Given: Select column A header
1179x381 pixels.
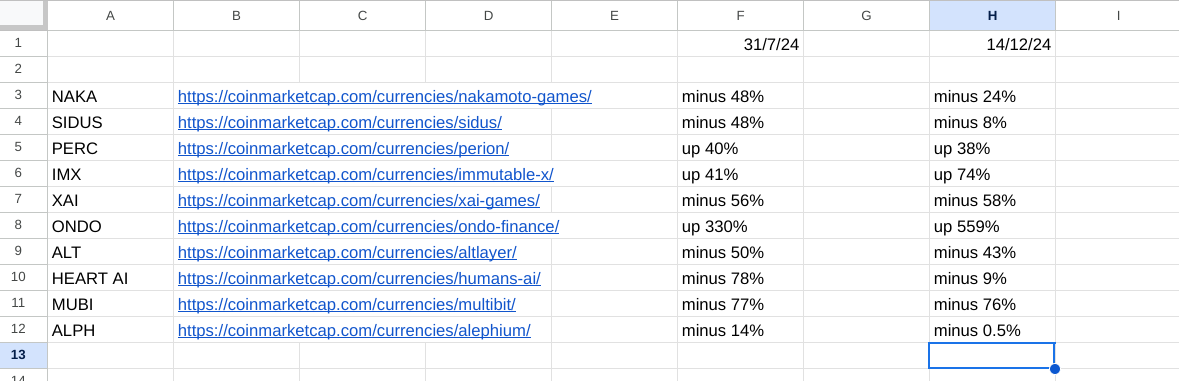Looking at the screenshot, I should tap(111, 16).
